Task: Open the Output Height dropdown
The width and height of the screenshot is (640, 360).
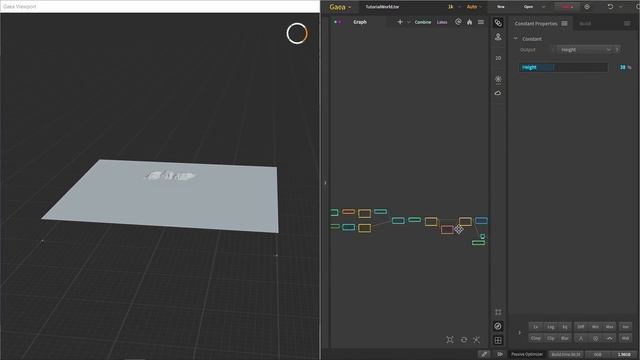Action: point(585,50)
